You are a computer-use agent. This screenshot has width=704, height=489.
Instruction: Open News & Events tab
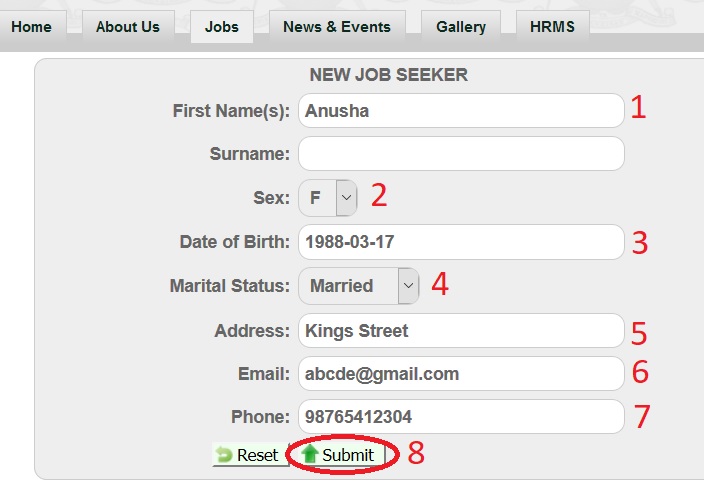pyautogui.click(x=336, y=27)
